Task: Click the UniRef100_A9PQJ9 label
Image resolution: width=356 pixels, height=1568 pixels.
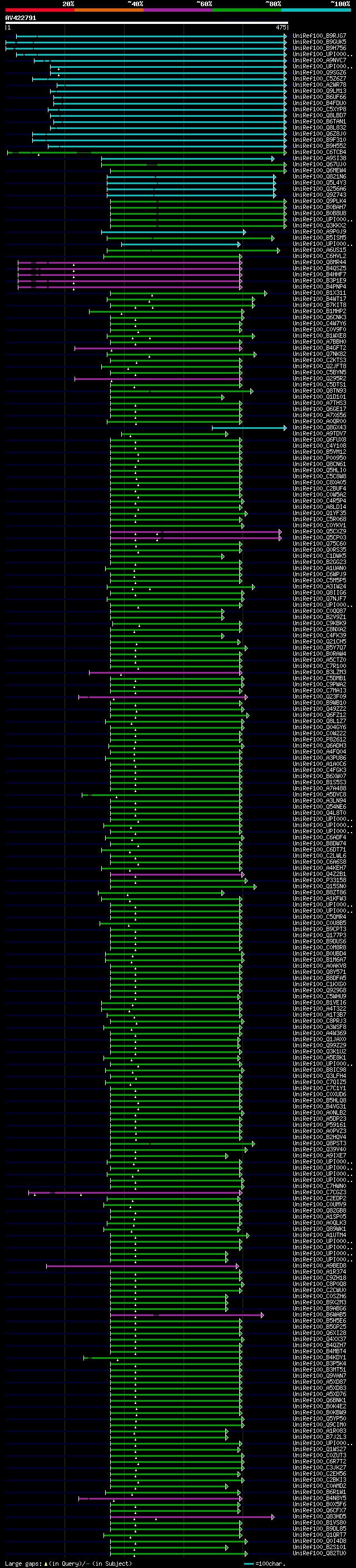Action: pyautogui.click(x=319, y=232)
